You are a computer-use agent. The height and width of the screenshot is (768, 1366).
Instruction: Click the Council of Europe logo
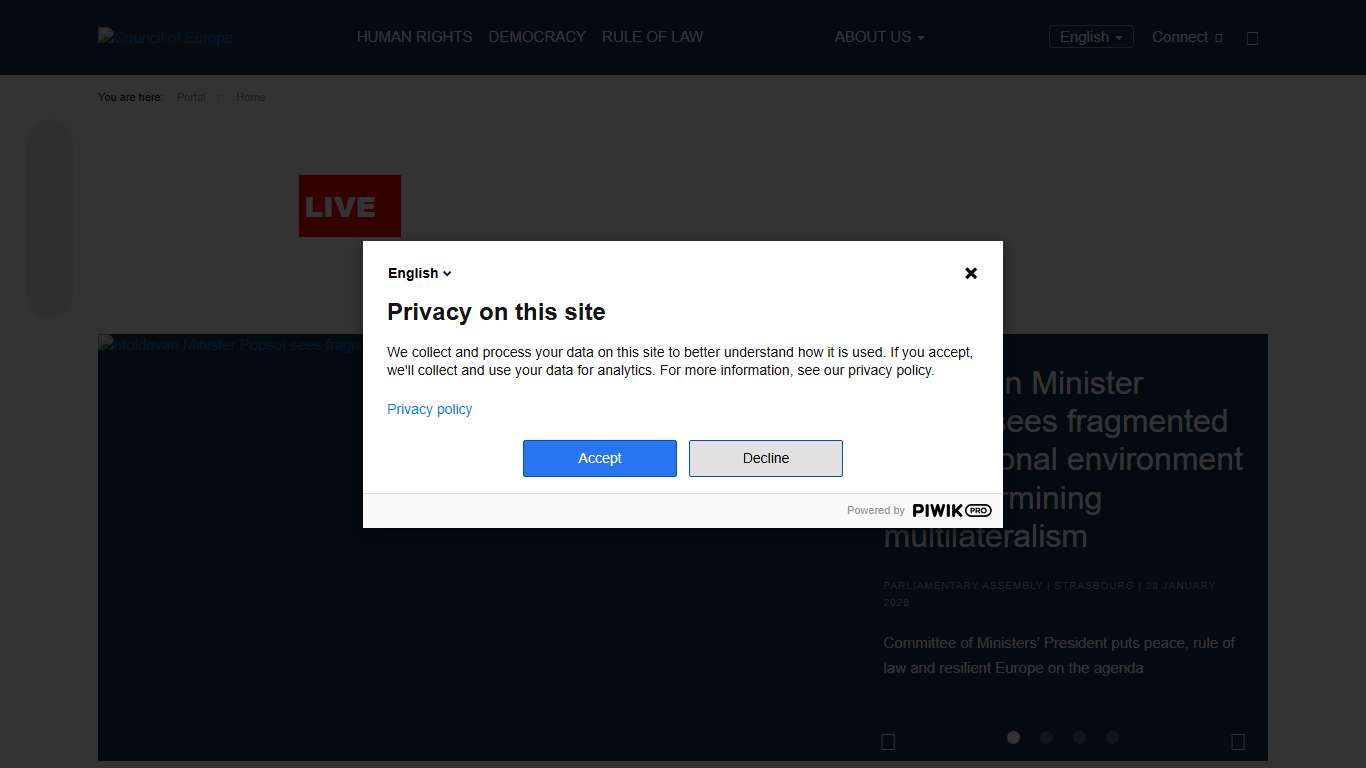click(x=166, y=38)
